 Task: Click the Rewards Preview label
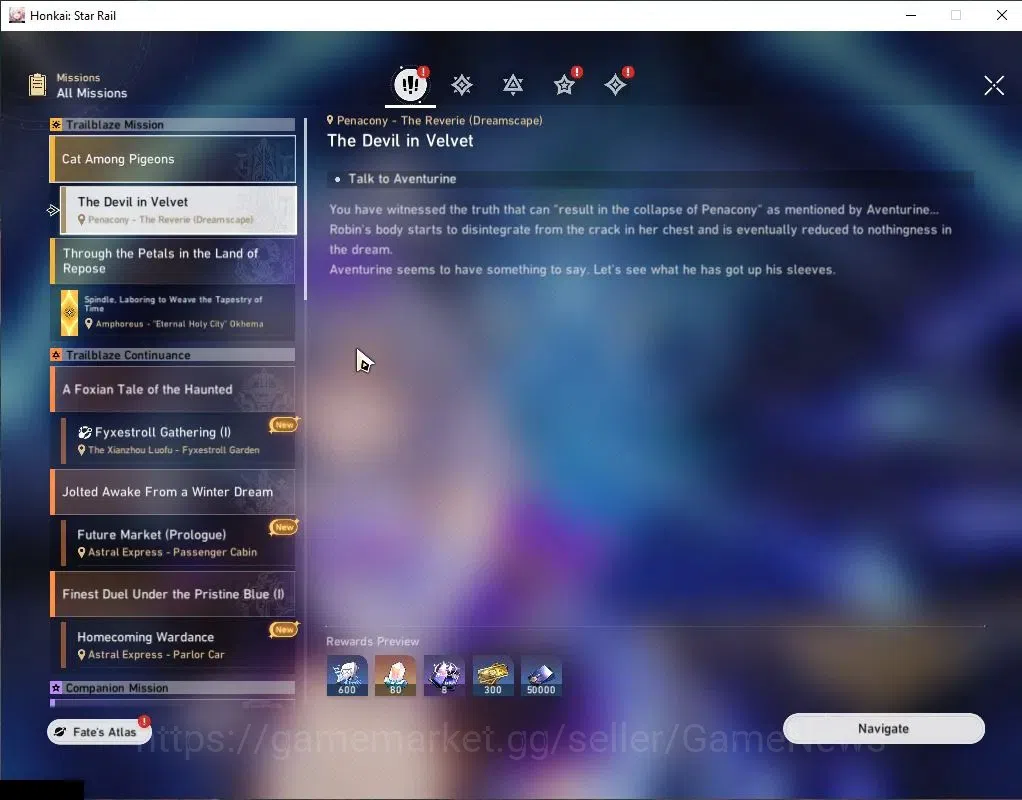(373, 642)
